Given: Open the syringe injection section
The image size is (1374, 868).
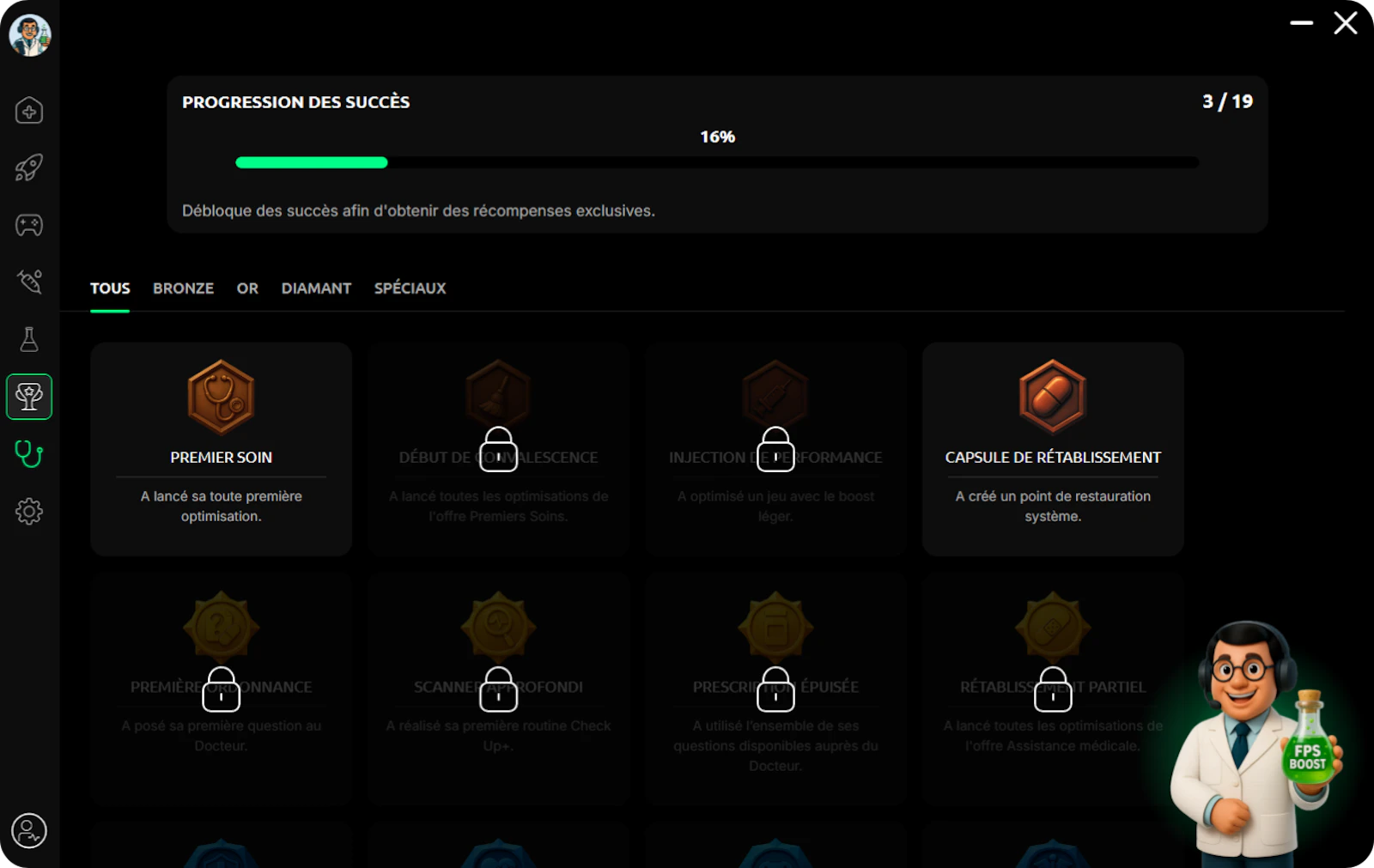Looking at the screenshot, I should pos(29,282).
